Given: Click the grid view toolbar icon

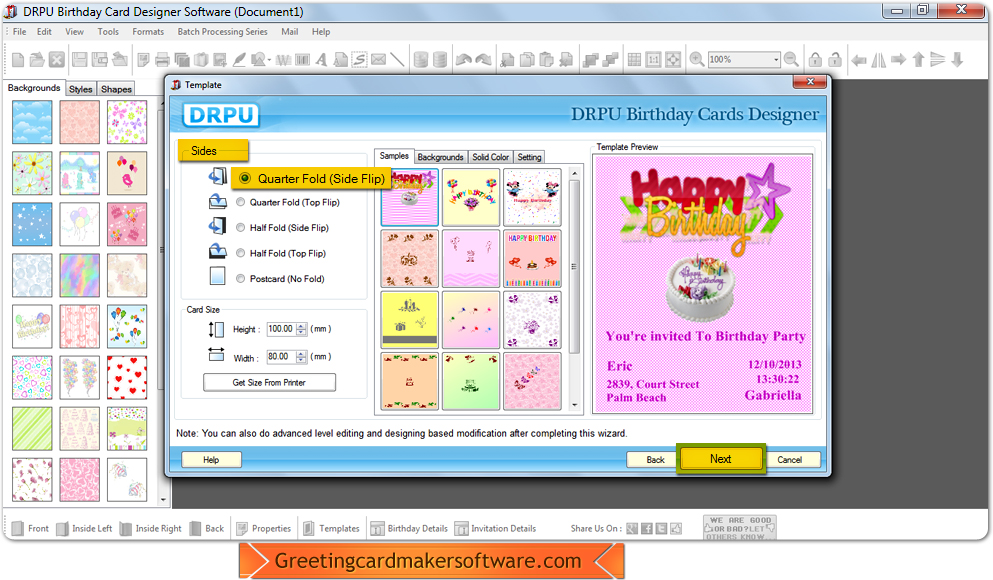Looking at the screenshot, I should 634,60.
